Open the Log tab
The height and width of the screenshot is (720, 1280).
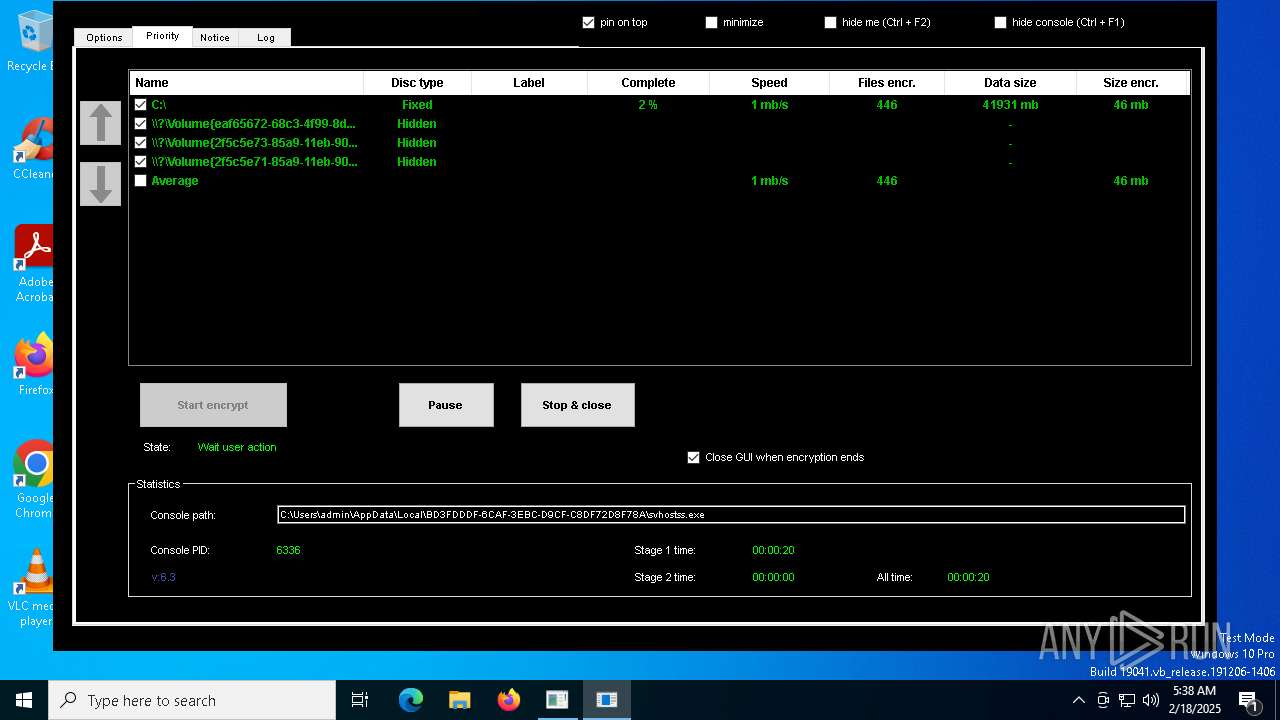[x=265, y=37]
